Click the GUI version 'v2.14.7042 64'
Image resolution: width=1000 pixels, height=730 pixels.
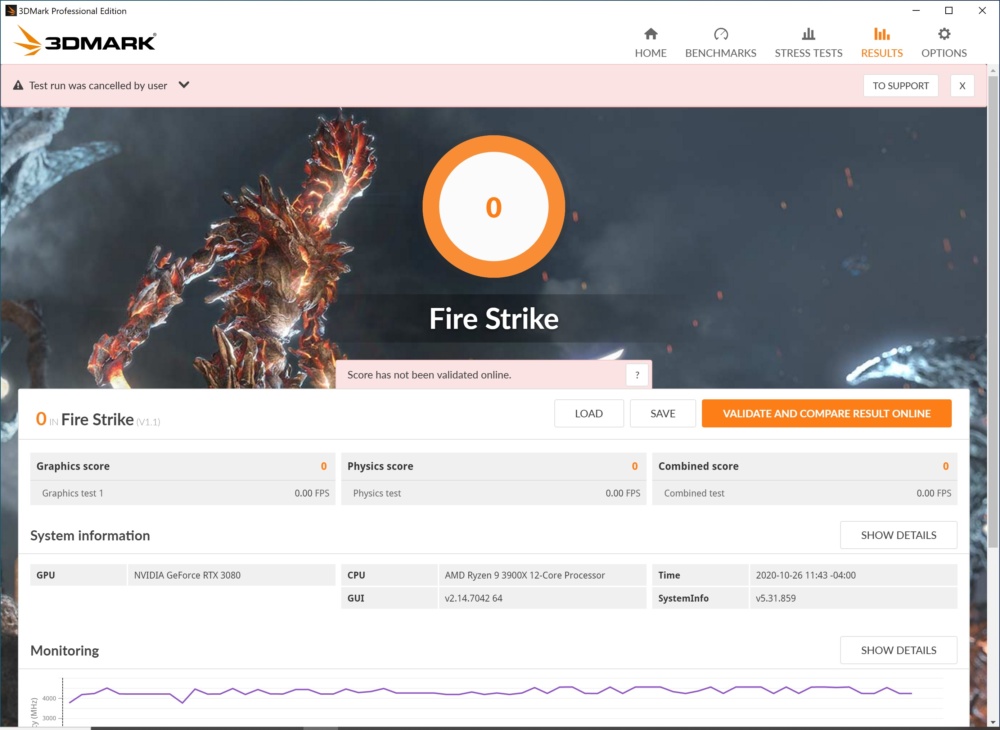coord(473,598)
